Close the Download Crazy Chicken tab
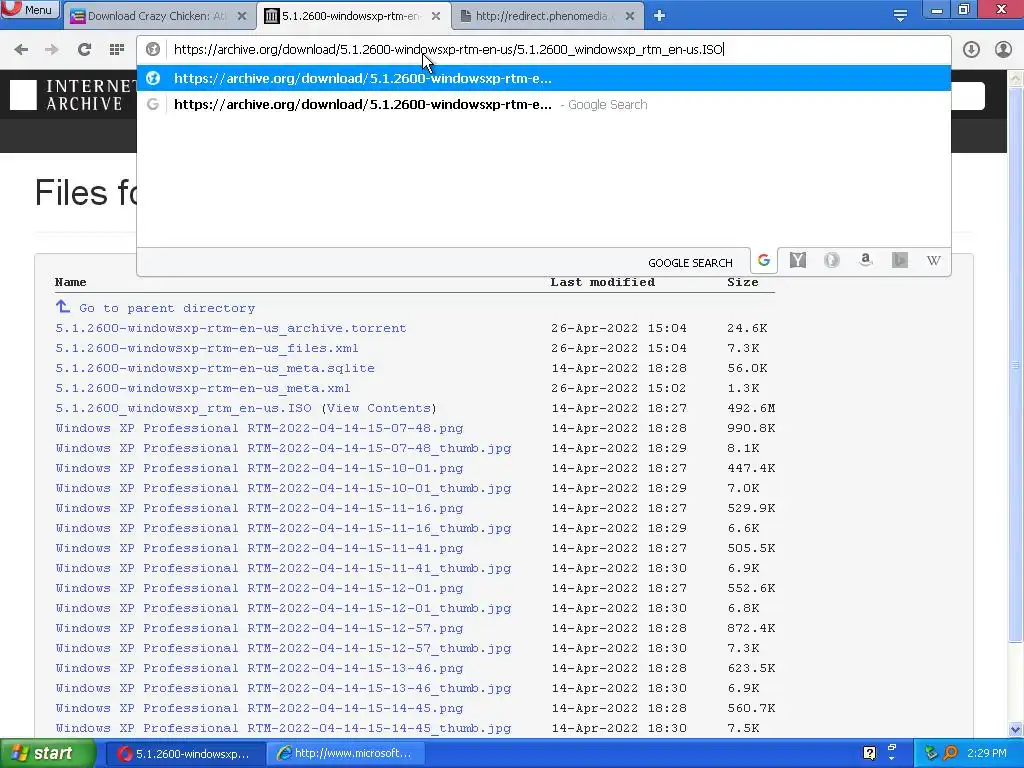 point(242,16)
